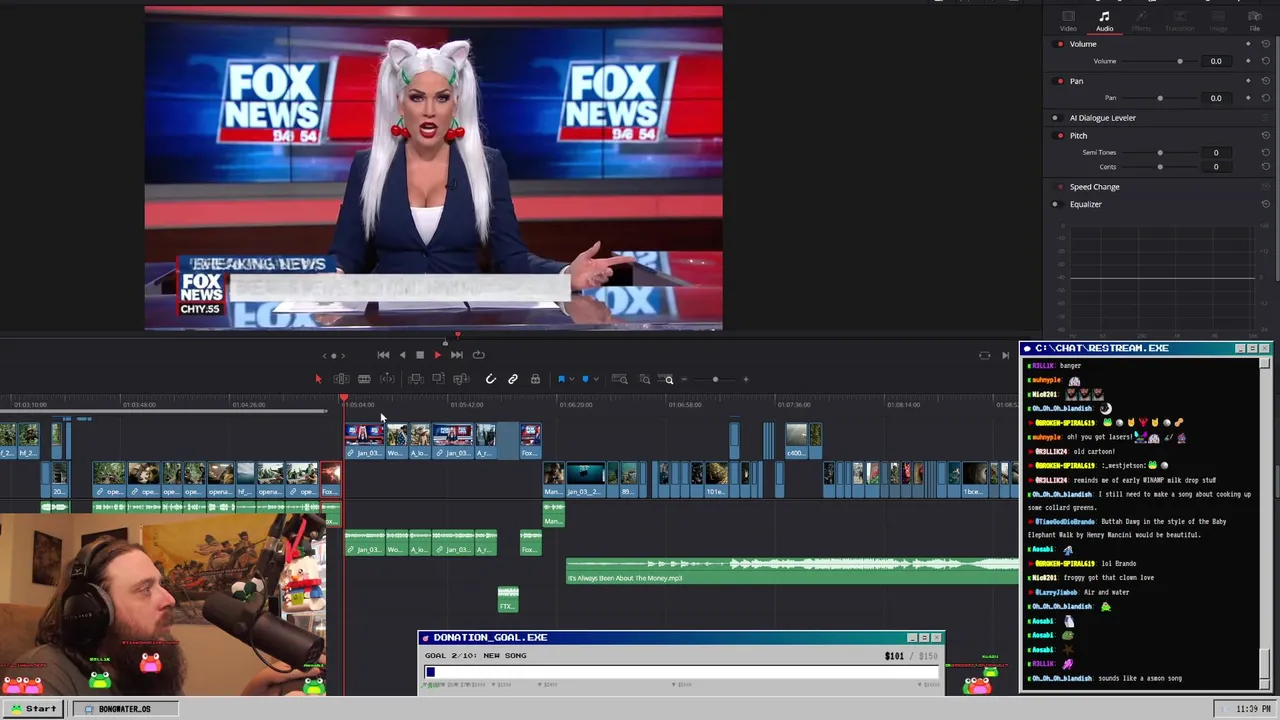Viewport: 1280px width, 720px height.
Task: Click BONGWATER_OS taskbar button
Action: pyautogui.click(x=124, y=708)
